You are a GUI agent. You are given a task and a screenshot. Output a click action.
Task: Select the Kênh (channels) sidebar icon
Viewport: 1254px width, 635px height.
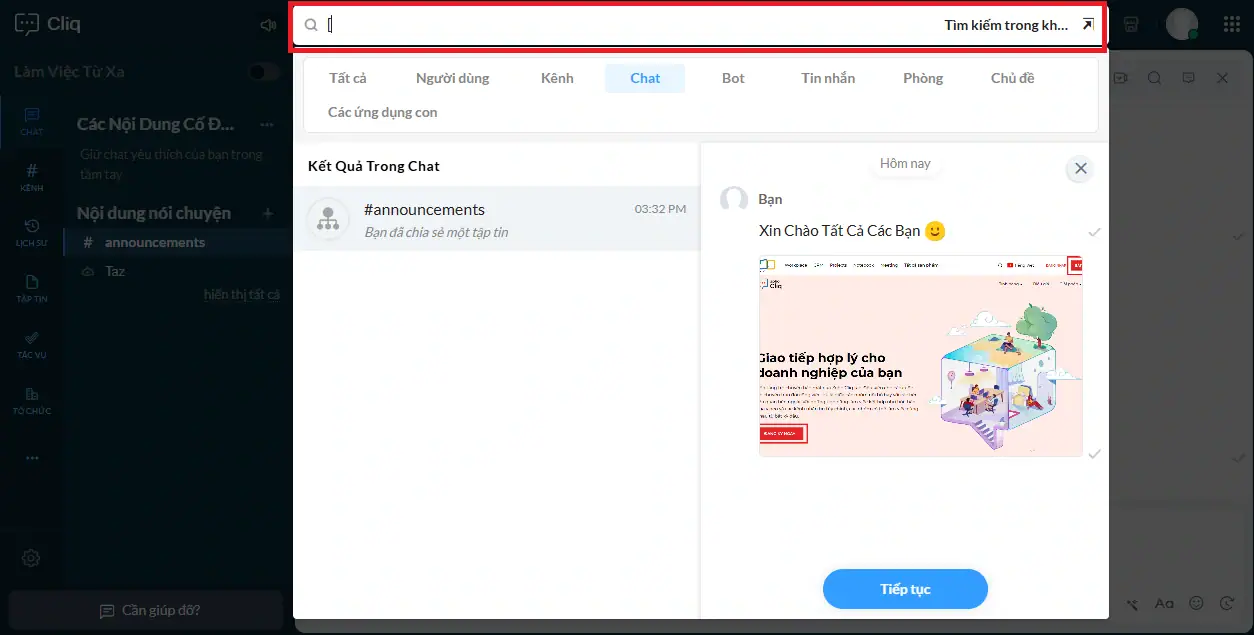point(31,175)
